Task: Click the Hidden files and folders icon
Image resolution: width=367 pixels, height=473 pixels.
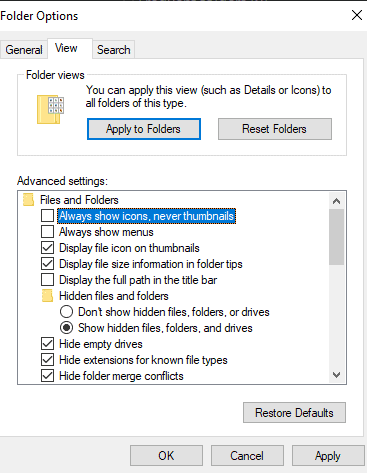Action: click(x=47, y=296)
